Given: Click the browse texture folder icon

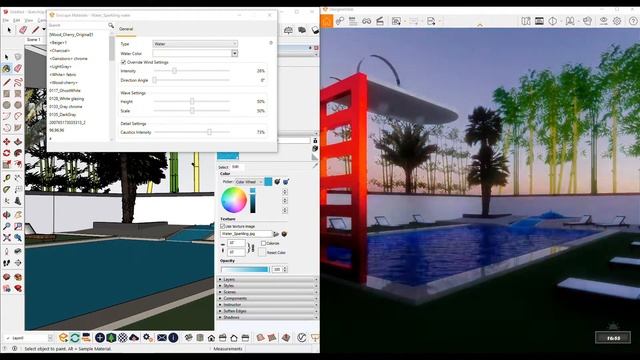Looking at the screenshot, I should pyautogui.click(x=276, y=234).
